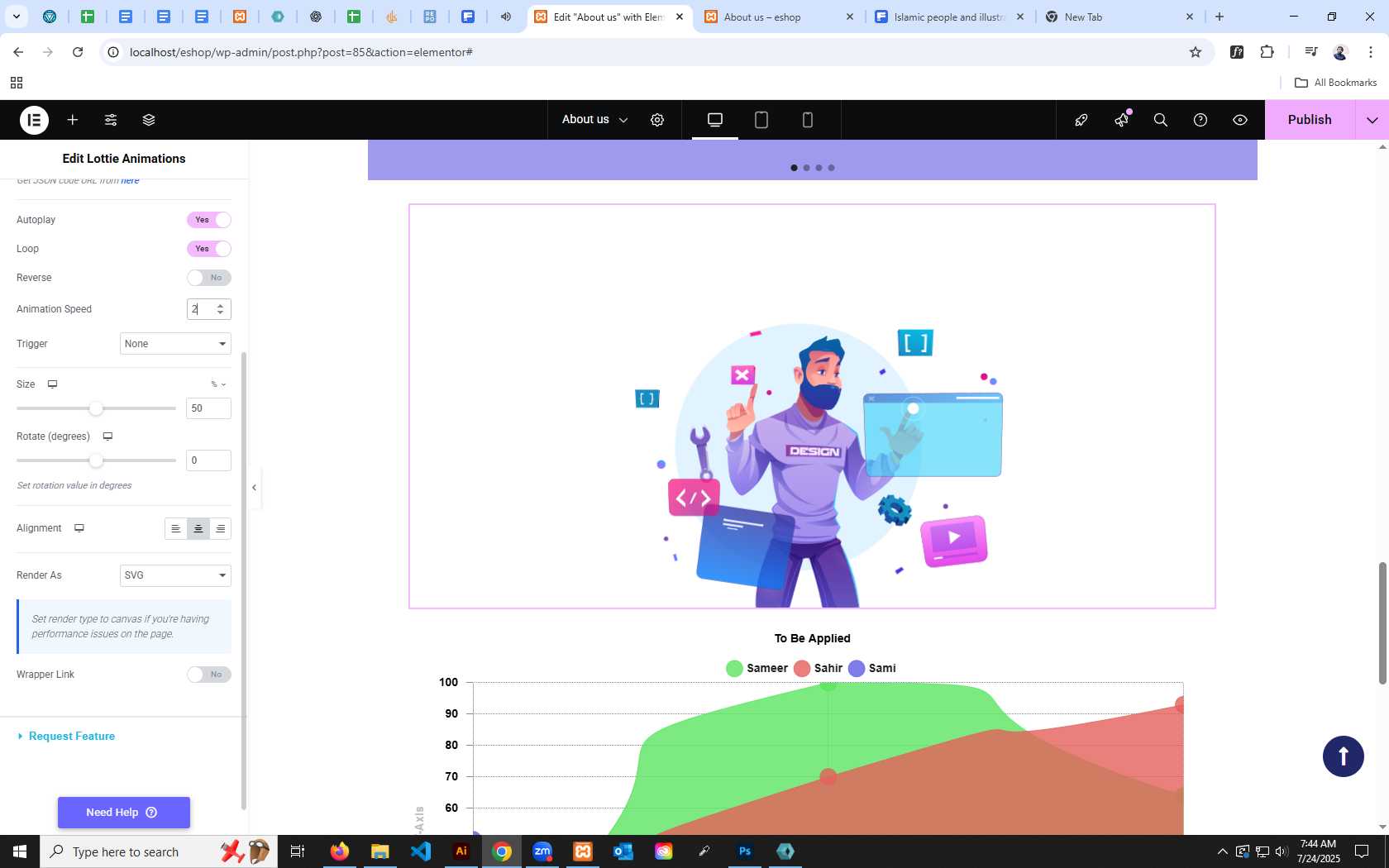
Task: Open Site Settings sliders icon
Action: (111, 120)
